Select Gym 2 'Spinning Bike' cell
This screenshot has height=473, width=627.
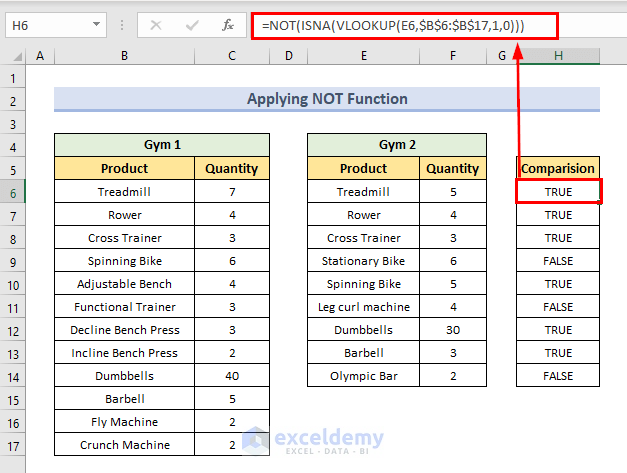363,284
